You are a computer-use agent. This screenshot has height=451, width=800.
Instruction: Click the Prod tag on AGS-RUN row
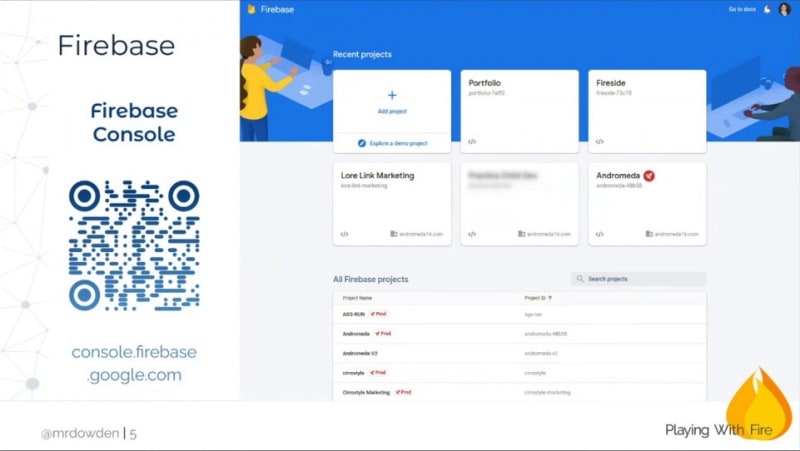click(379, 314)
